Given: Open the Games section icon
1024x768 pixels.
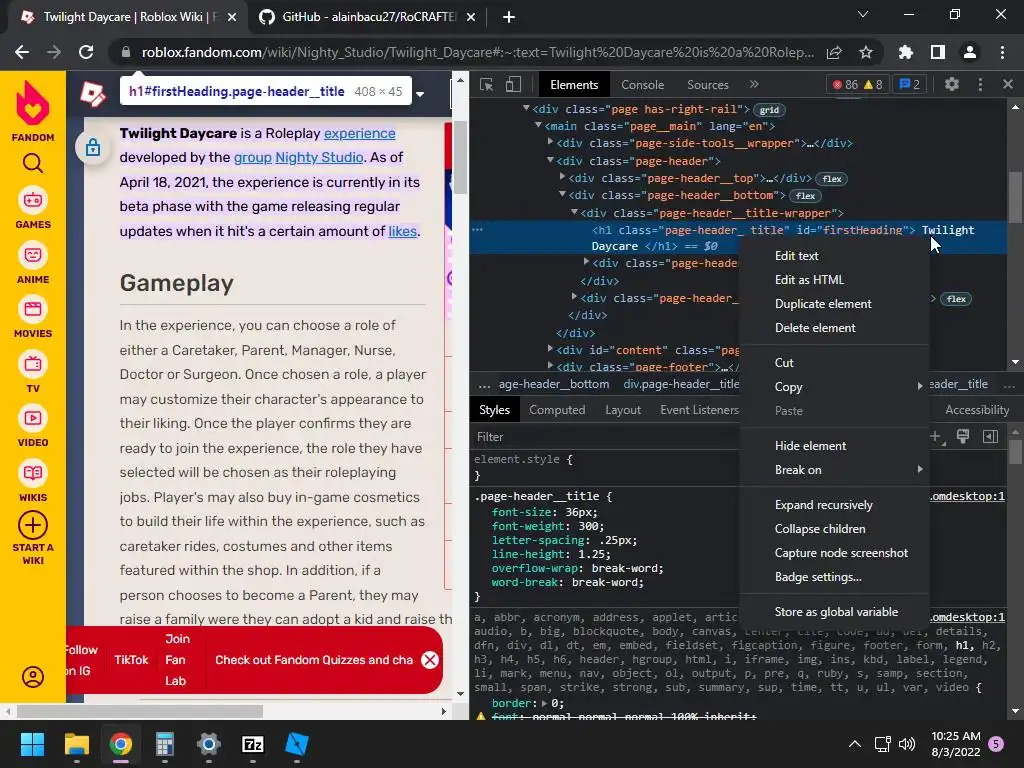Looking at the screenshot, I should tap(33, 200).
